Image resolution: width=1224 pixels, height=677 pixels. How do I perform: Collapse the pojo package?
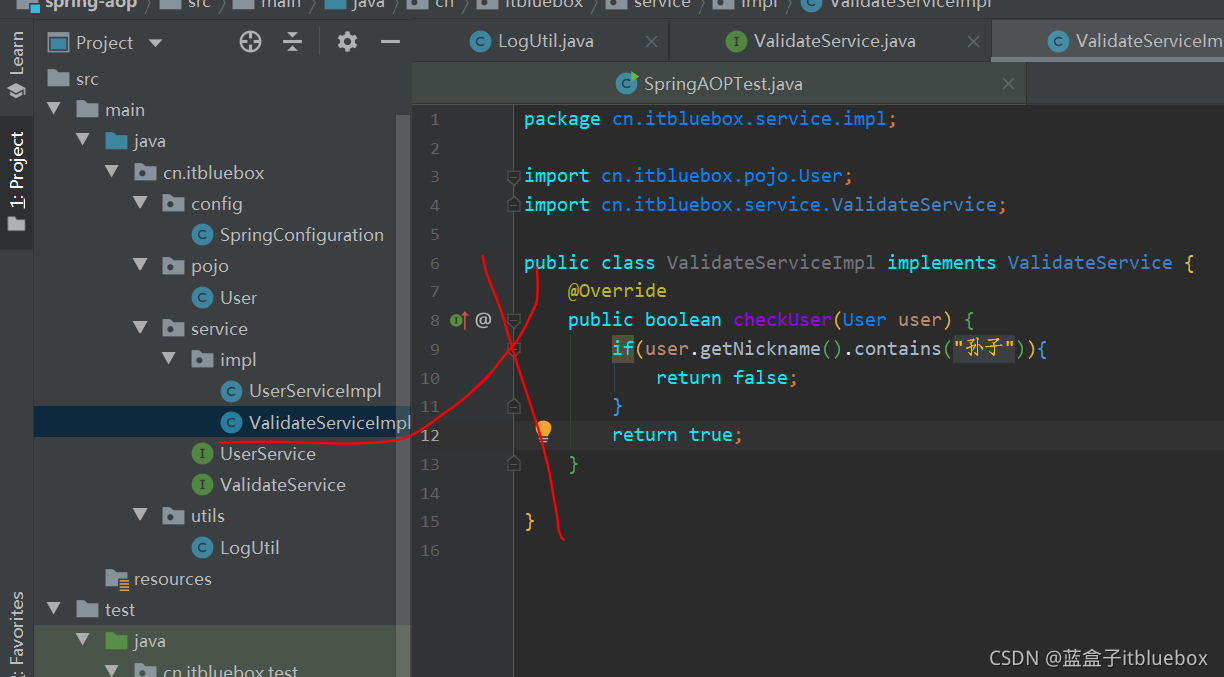140,266
